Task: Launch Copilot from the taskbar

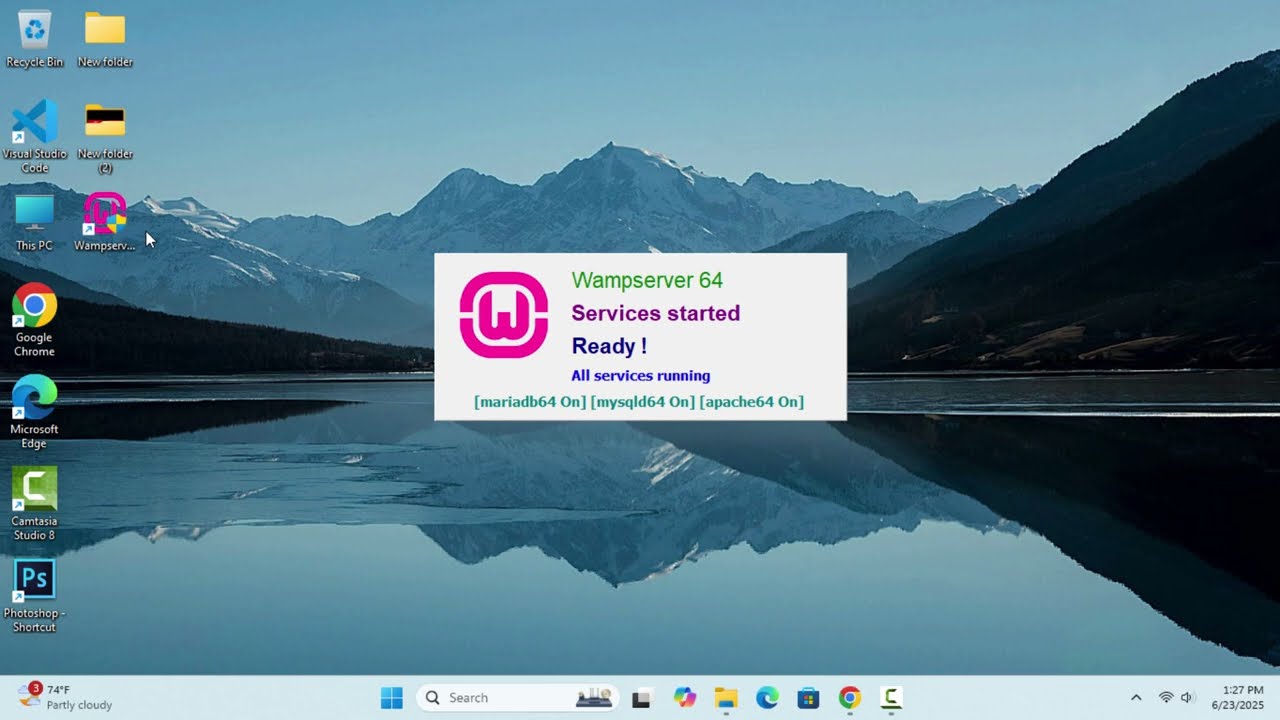Action: click(684, 698)
